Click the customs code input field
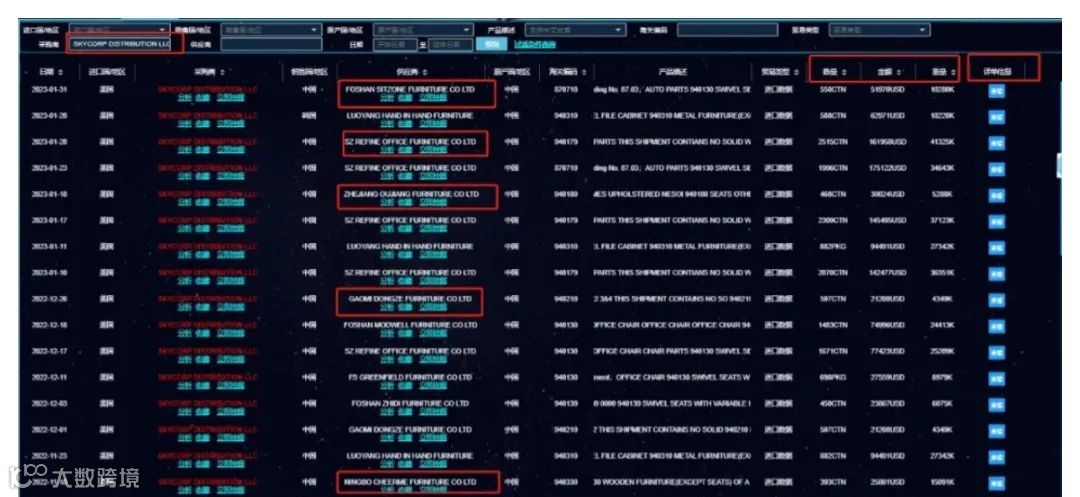Viewport: 1080px width, 497px height. [x=727, y=30]
